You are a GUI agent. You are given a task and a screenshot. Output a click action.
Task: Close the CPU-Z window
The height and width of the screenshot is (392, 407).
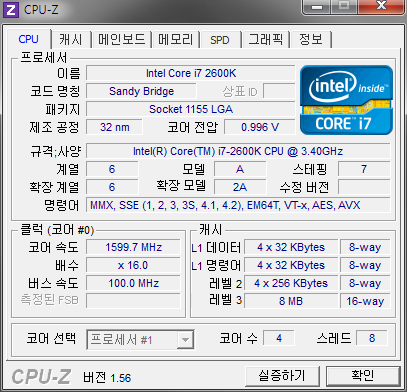click(x=381, y=7)
